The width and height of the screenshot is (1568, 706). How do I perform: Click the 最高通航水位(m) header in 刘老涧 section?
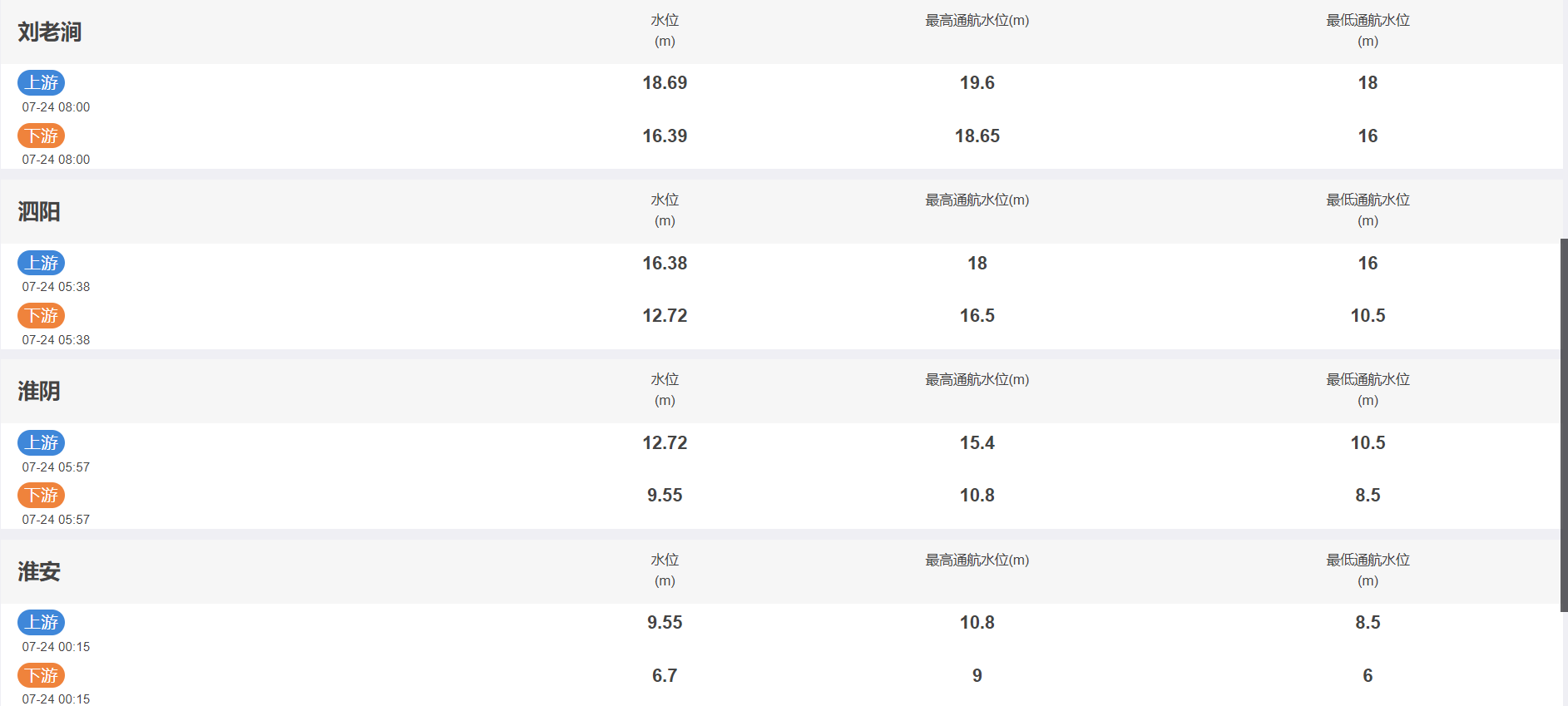click(977, 21)
